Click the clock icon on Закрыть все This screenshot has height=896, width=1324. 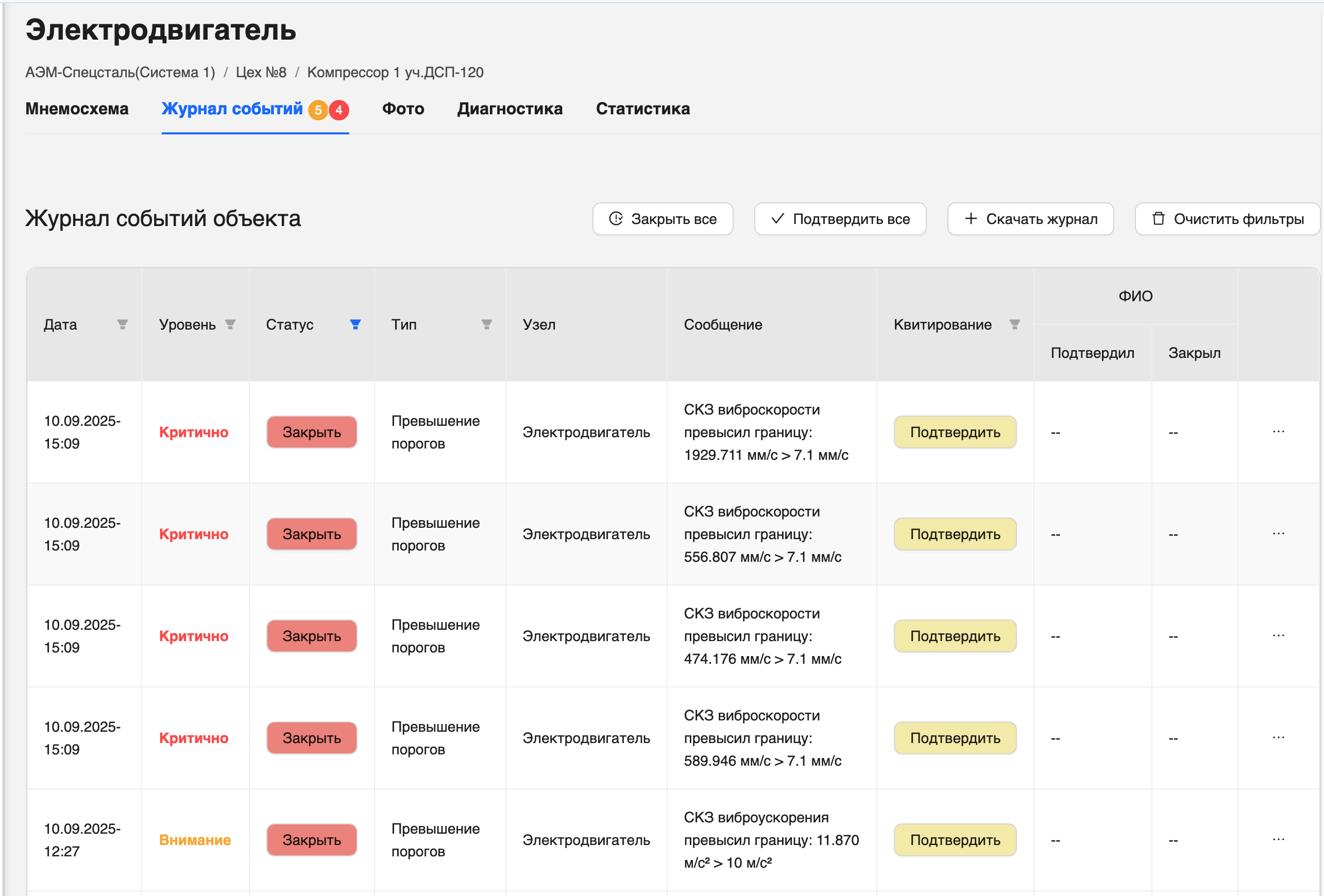tap(615, 219)
